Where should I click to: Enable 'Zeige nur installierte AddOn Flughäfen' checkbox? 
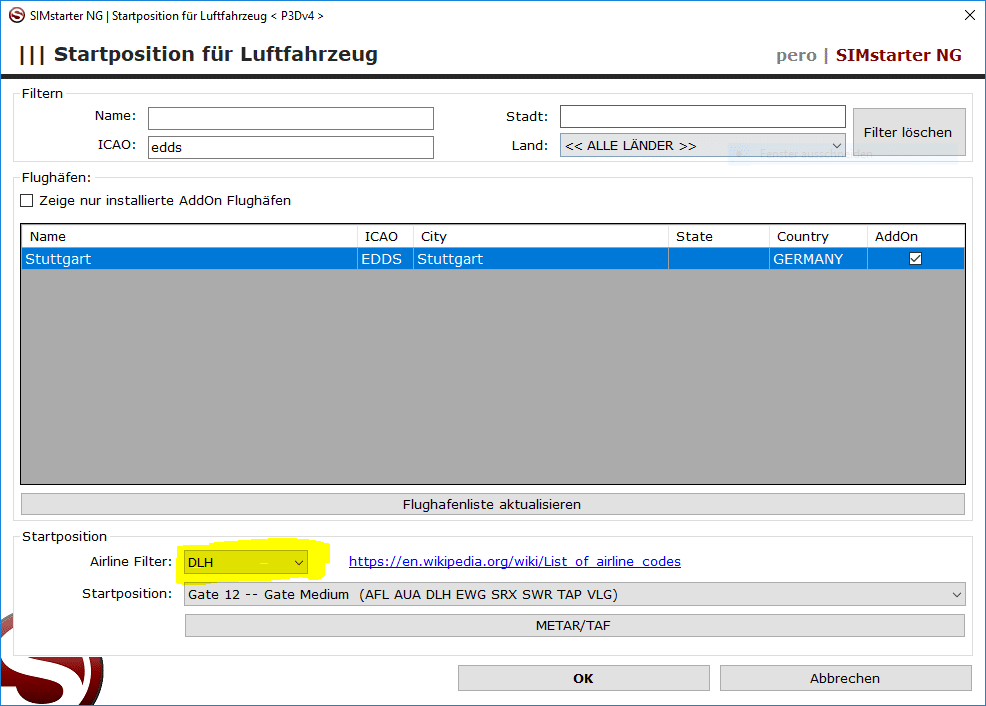pos(27,200)
